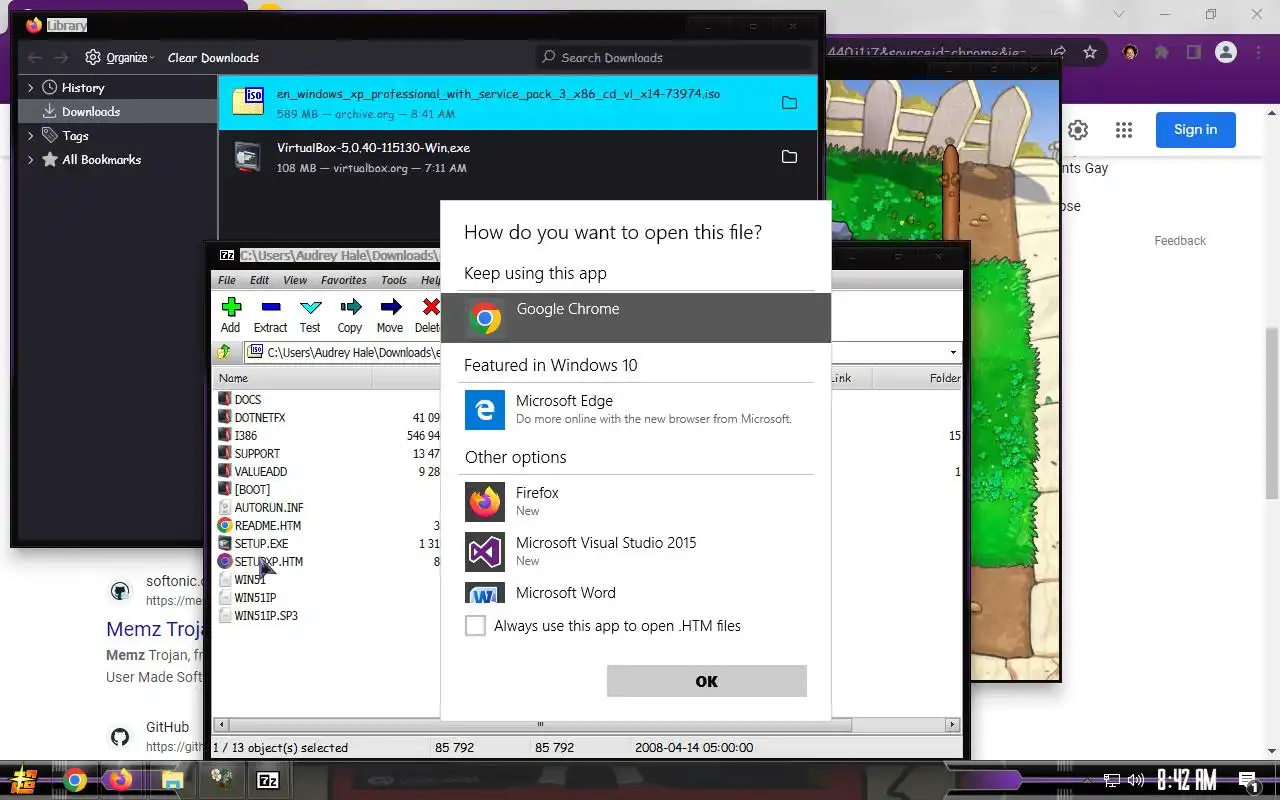Click the Firefox icon on the taskbar
Viewport: 1280px width, 800px height.
coord(121,780)
